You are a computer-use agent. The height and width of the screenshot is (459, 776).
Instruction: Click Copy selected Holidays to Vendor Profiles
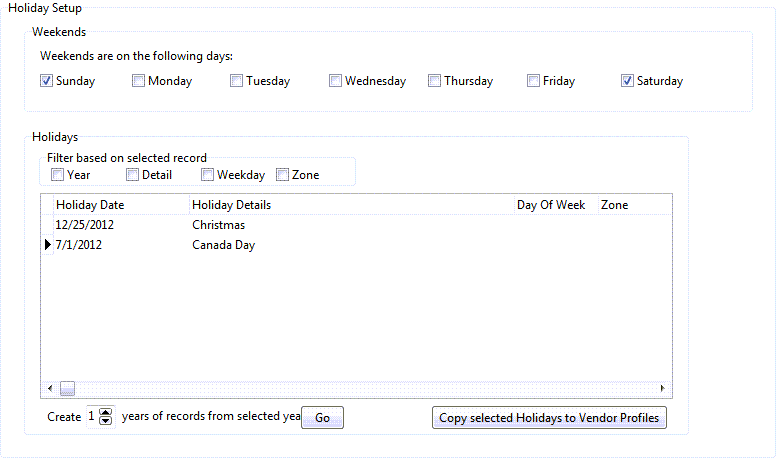549,418
